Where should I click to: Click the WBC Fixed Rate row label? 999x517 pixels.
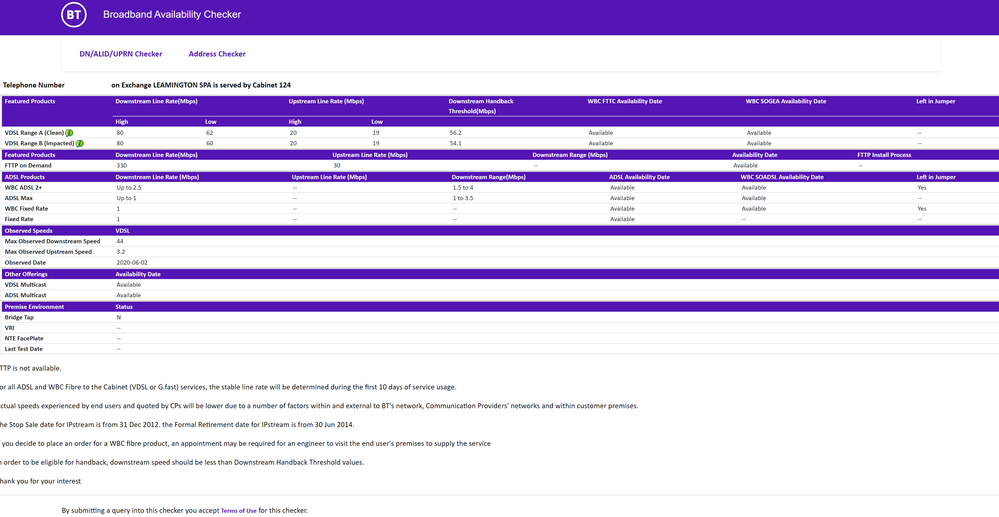(26, 209)
